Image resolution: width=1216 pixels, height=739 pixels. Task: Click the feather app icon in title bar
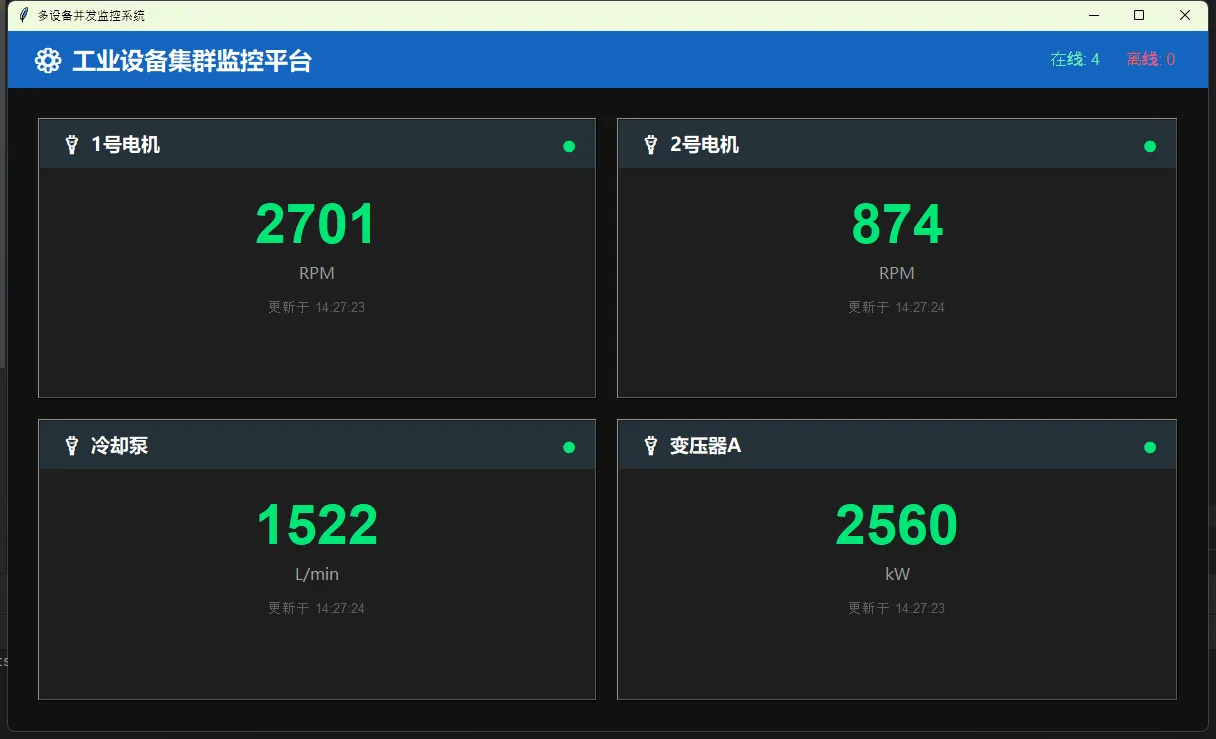click(x=24, y=15)
